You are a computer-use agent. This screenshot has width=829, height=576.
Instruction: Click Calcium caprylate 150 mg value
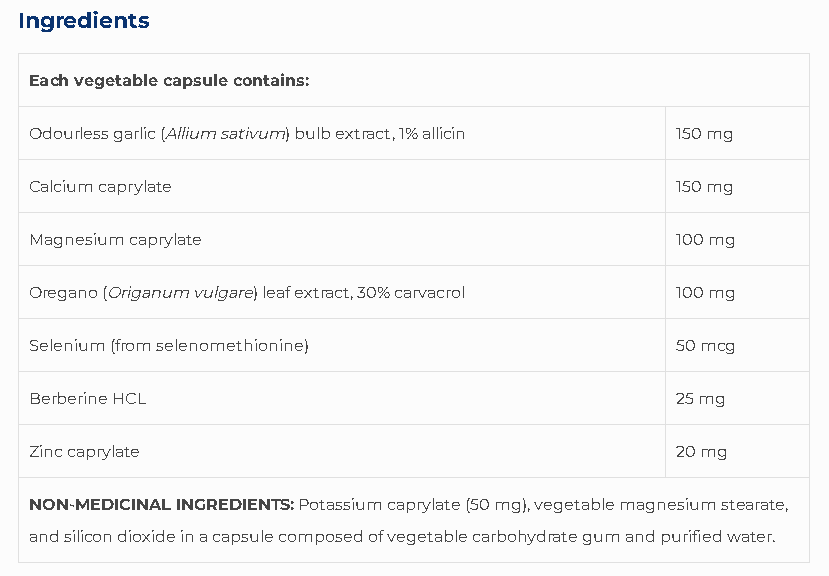(x=704, y=187)
